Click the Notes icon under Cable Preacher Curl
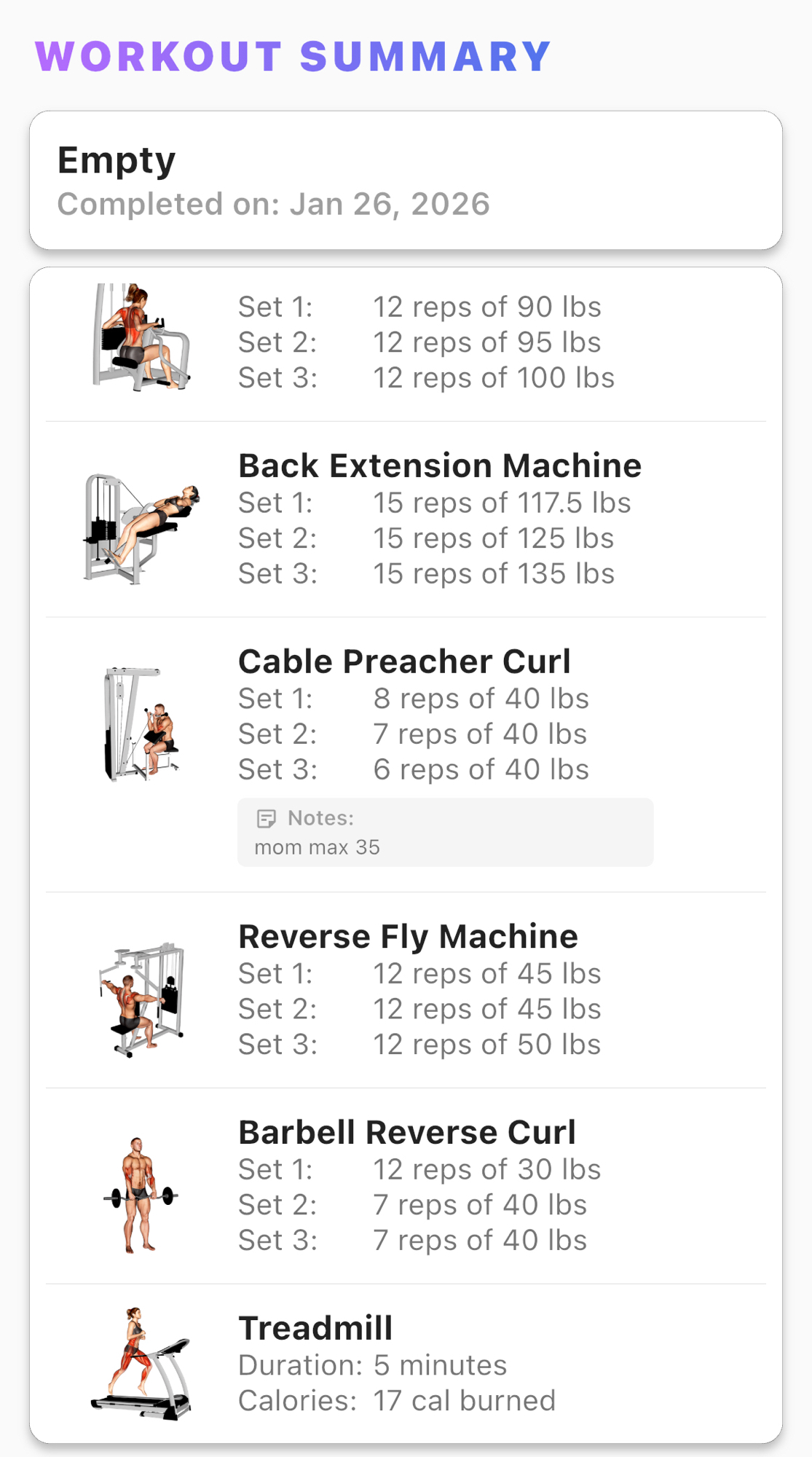 (x=267, y=819)
